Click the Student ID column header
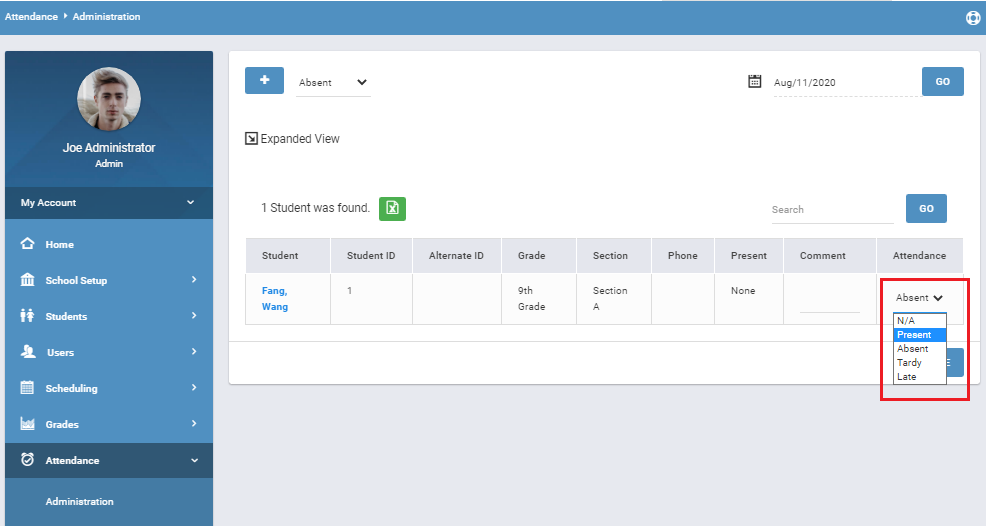This screenshot has height=526, width=986. (371, 255)
